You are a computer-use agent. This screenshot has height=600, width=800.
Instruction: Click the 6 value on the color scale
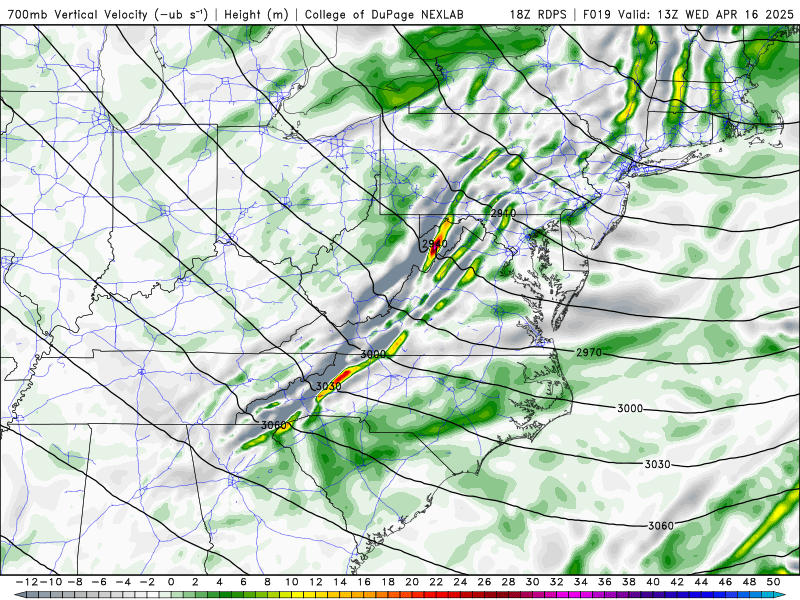[x=243, y=582]
